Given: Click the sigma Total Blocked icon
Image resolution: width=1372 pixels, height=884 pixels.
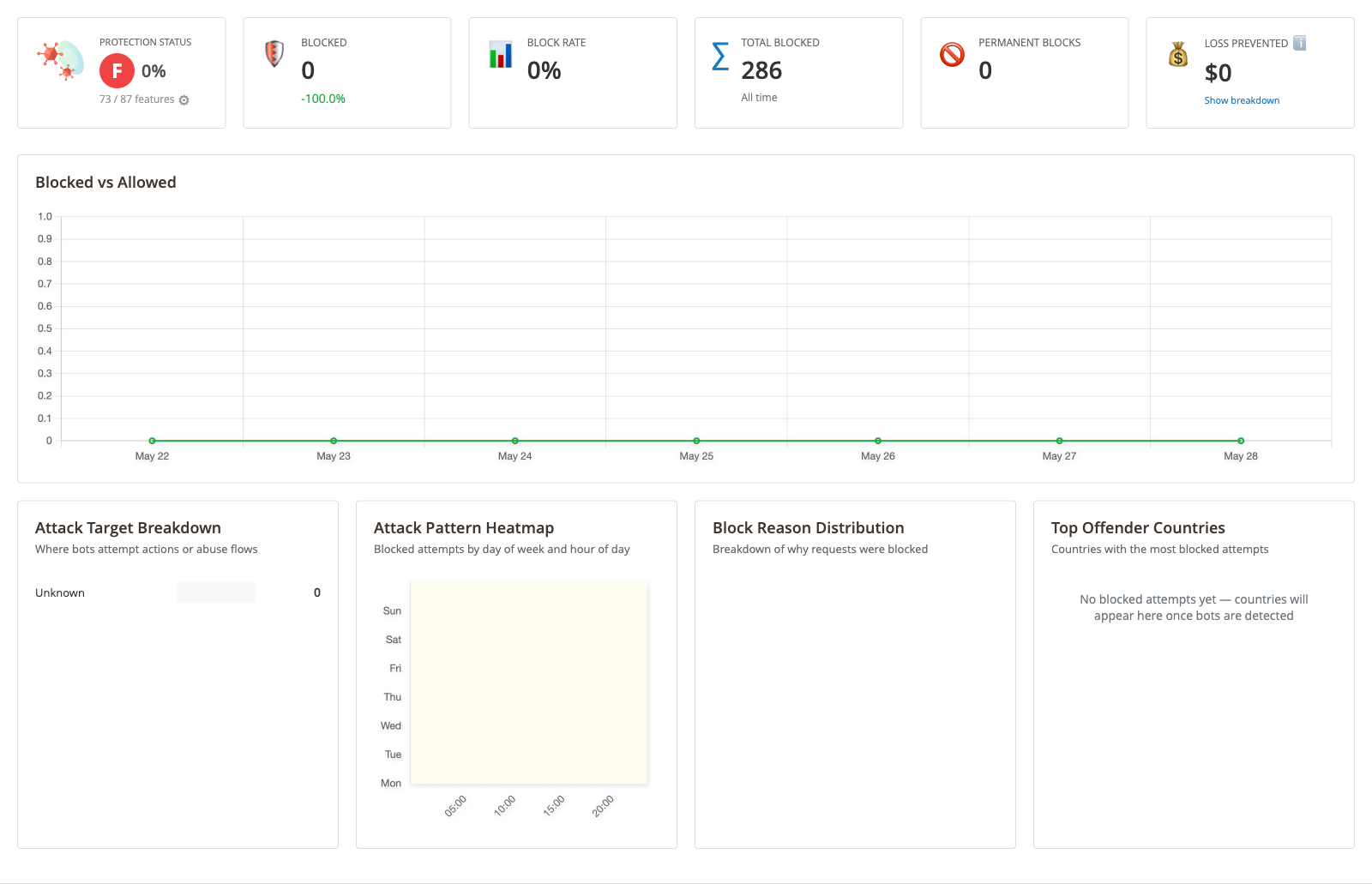Looking at the screenshot, I should (720, 57).
